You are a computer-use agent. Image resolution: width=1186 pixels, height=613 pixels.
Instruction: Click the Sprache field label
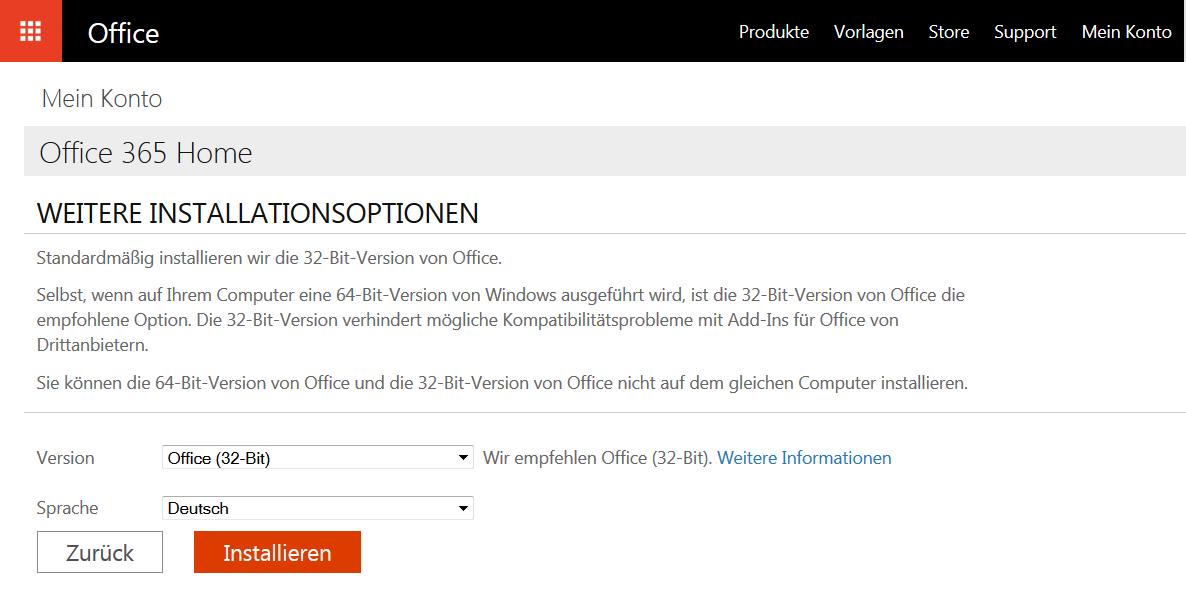[67, 508]
